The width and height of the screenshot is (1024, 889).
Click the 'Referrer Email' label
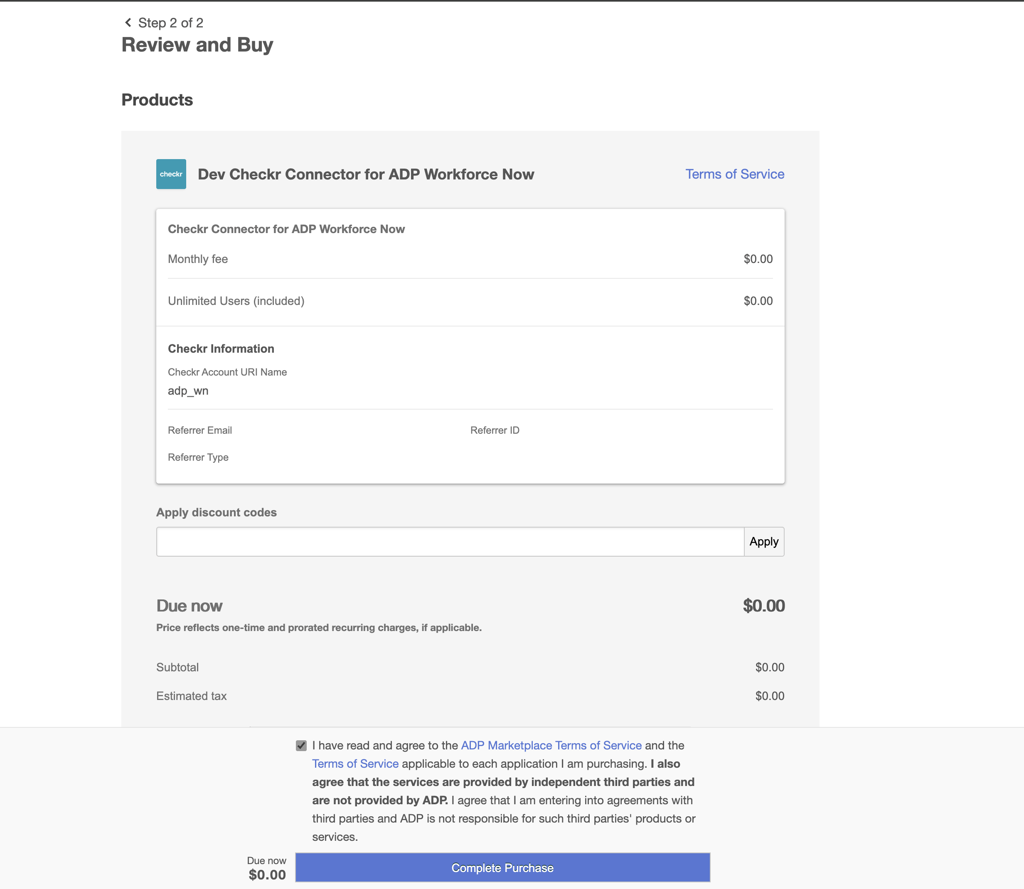(200, 430)
